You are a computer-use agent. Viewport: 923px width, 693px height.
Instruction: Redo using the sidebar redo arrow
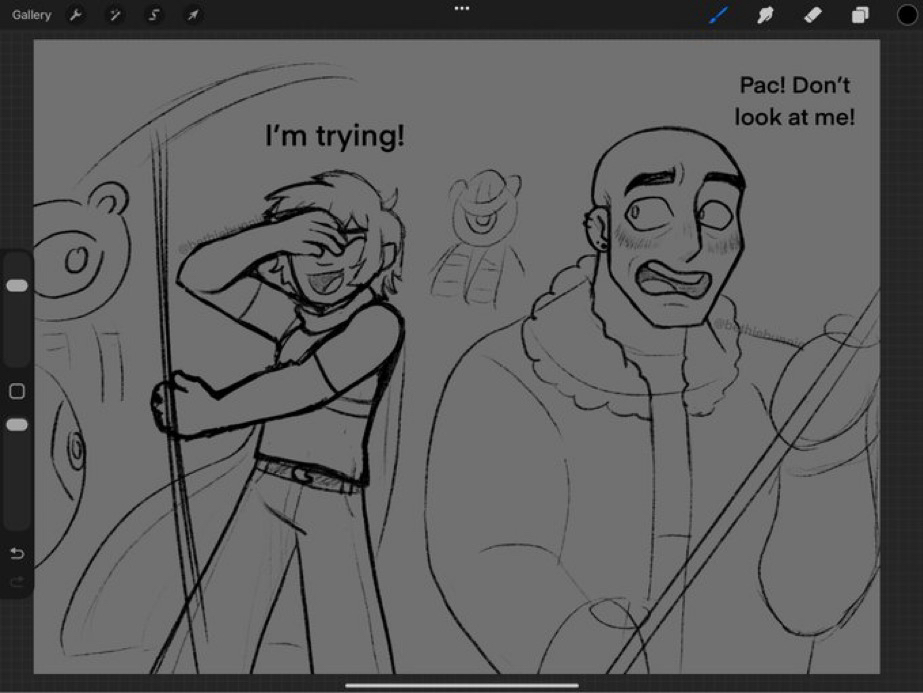tap(17, 581)
